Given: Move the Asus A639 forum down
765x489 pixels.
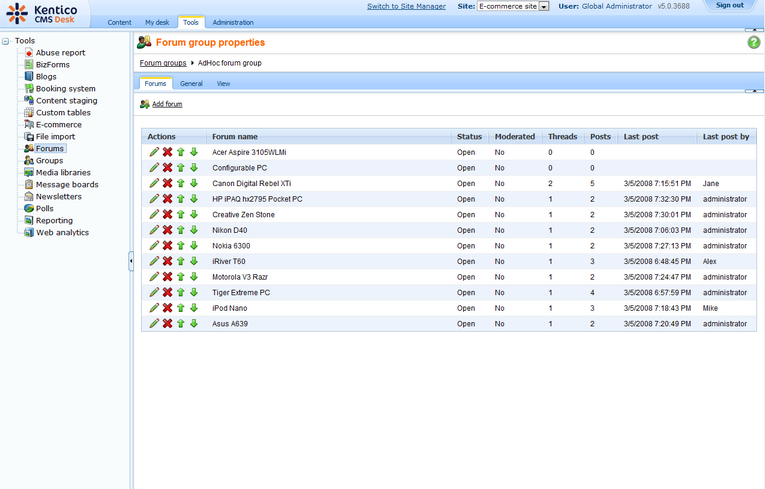Looking at the screenshot, I should [x=194, y=324].
